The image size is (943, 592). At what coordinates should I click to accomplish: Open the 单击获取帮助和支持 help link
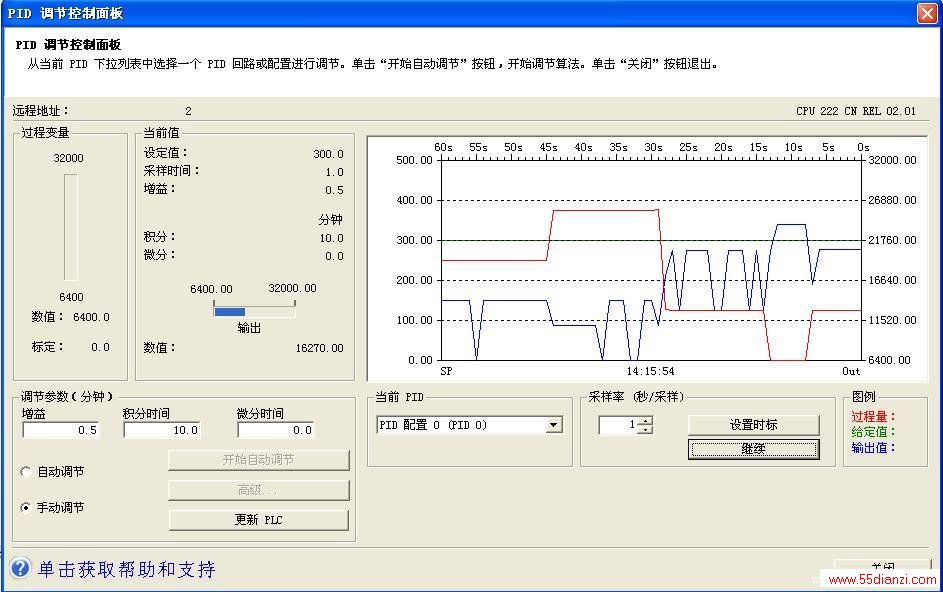point(126,569)
